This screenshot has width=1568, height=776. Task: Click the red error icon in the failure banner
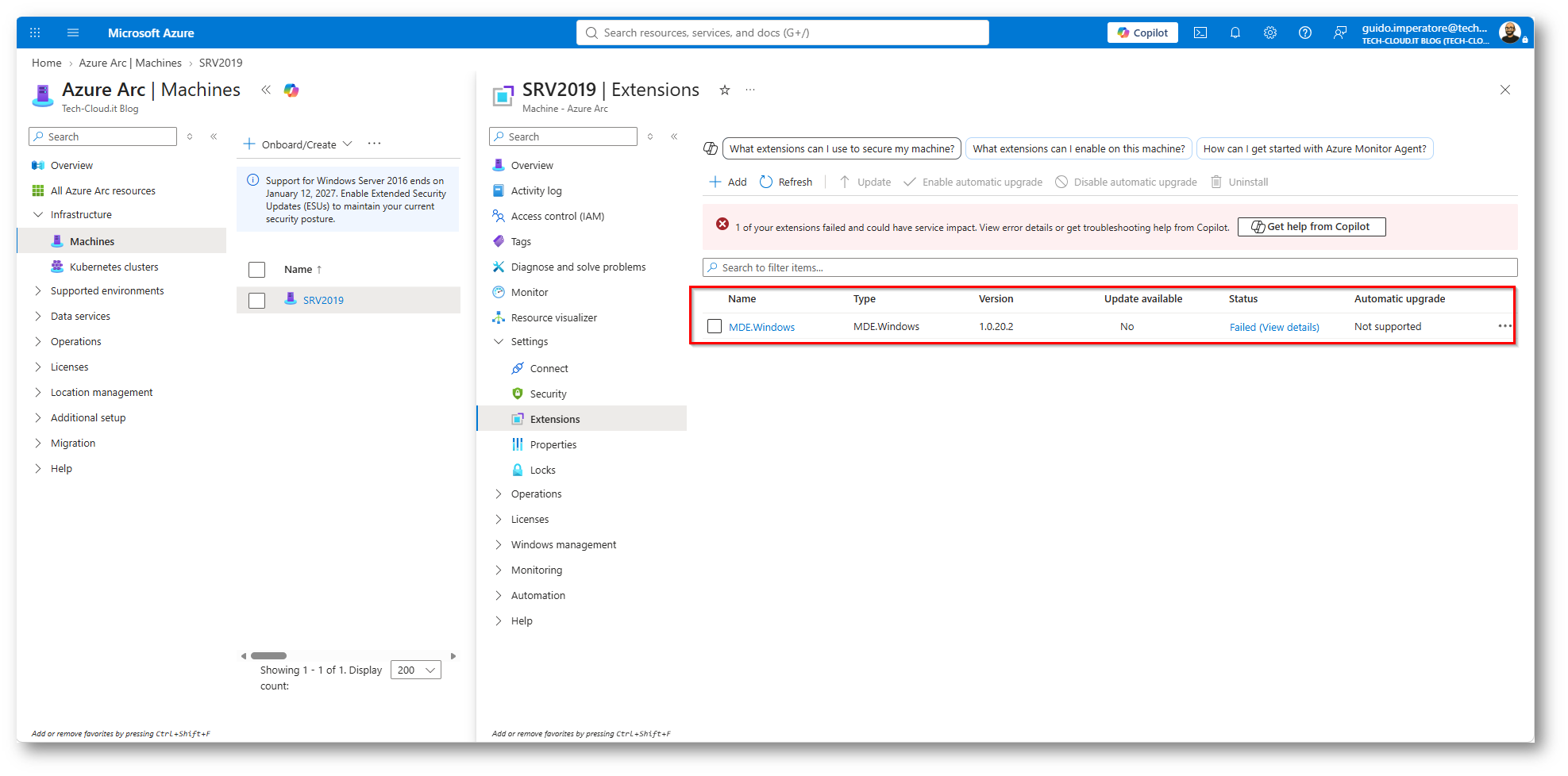coord(722,225)
